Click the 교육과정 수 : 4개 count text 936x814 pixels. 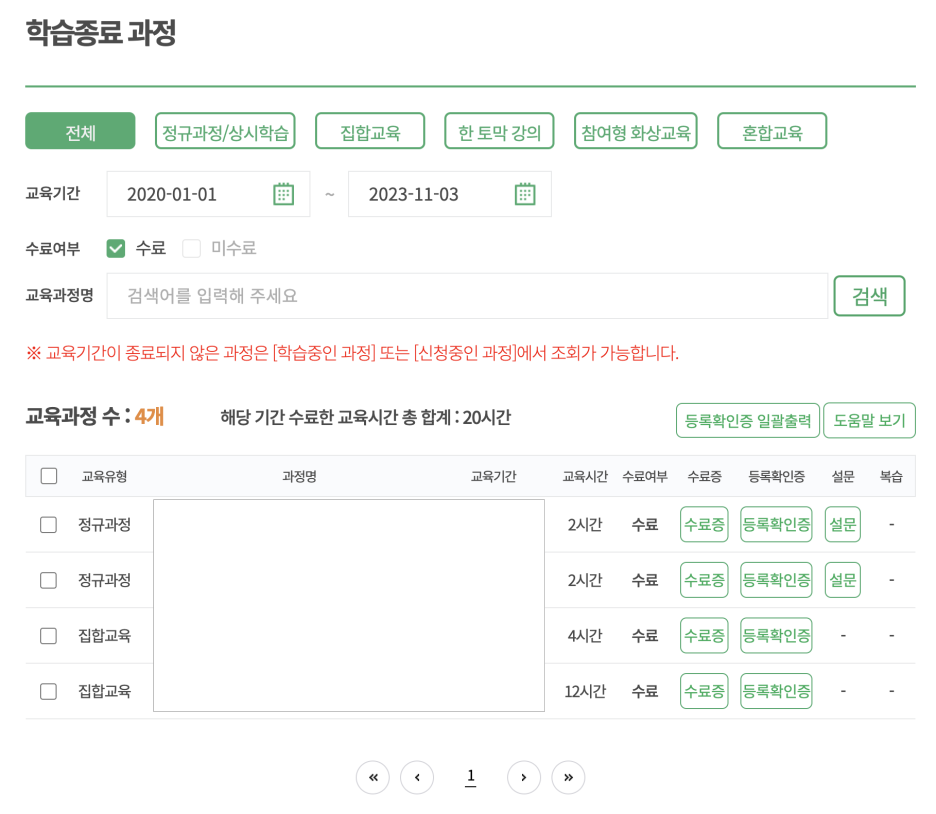coord(95,417)
